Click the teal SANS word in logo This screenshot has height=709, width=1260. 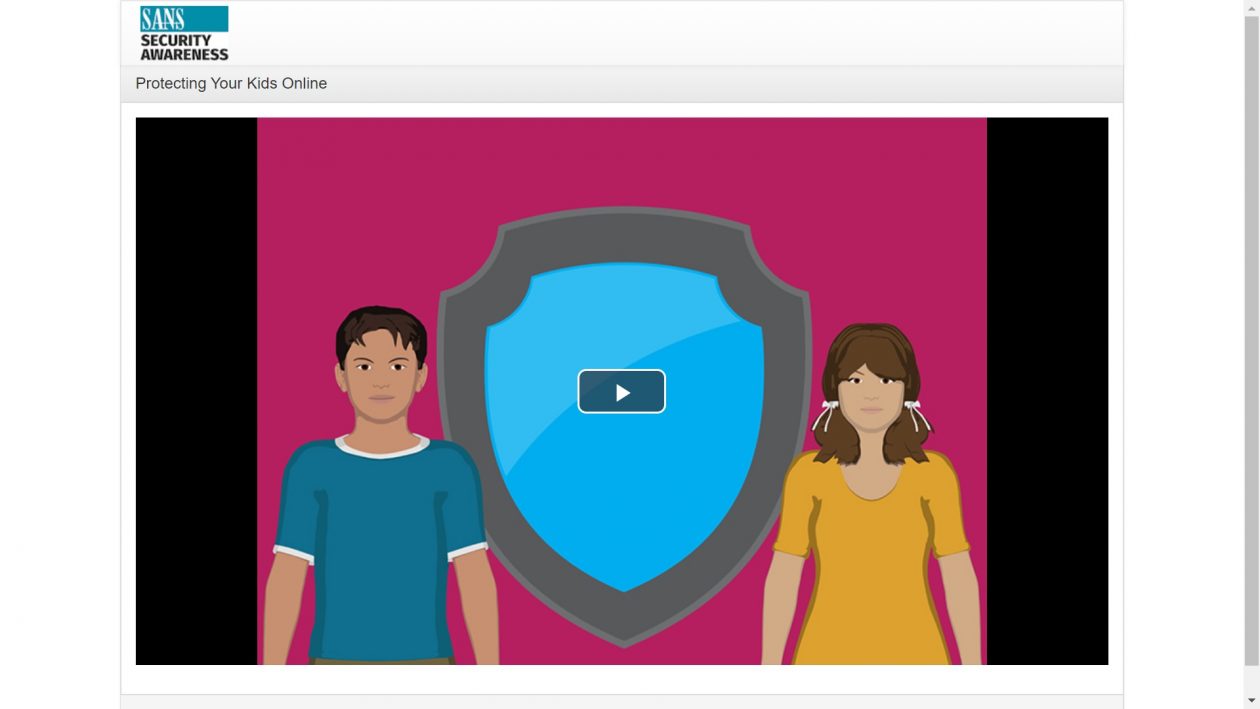click(163, 19)
